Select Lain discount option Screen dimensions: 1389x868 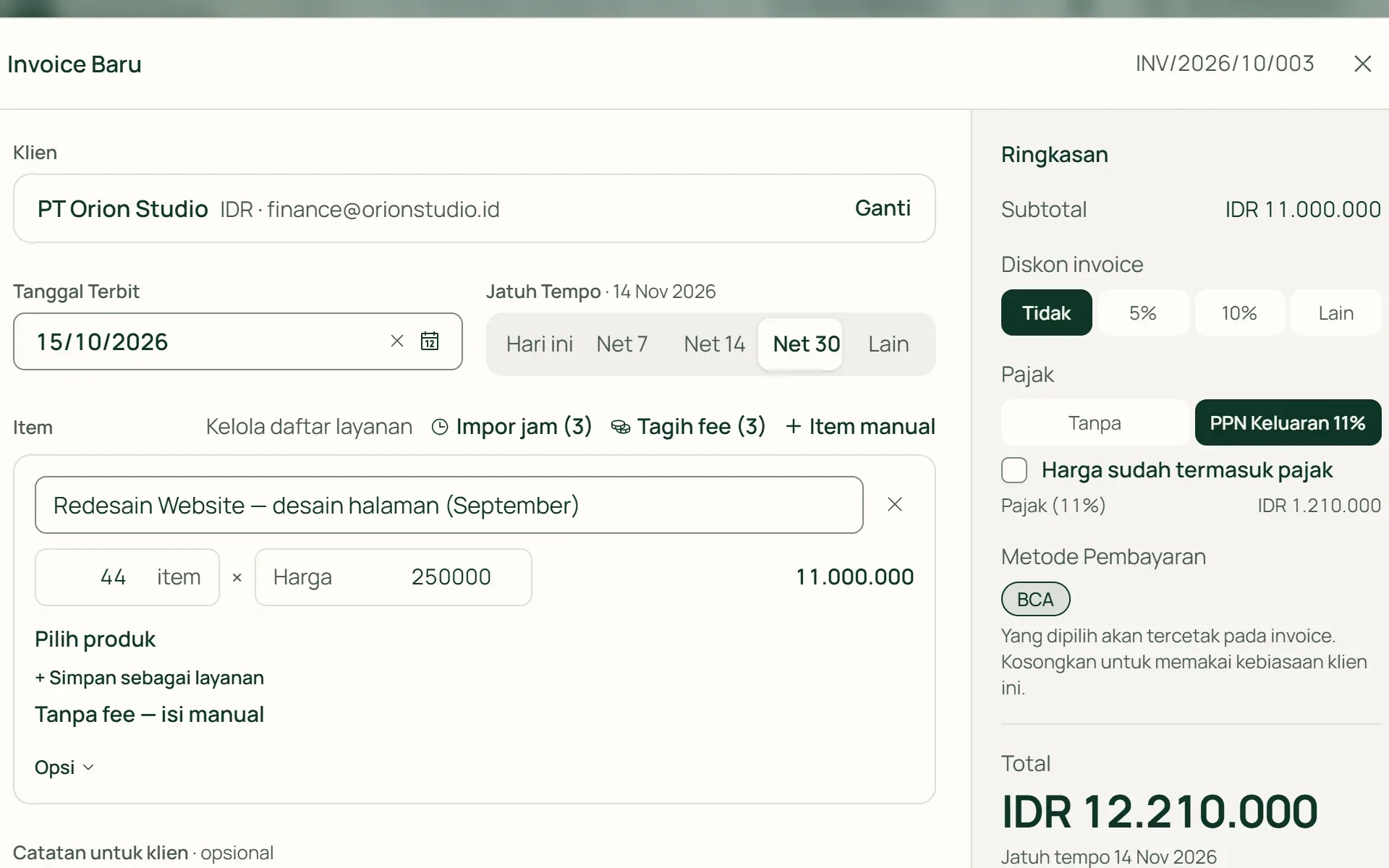[1336, 312]
